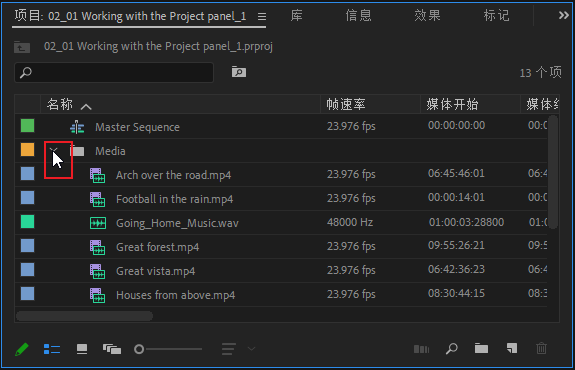Click the Going_Home_Music.wav teal label swatch
This screenshot has width=575, height=370.
(28, 221)
